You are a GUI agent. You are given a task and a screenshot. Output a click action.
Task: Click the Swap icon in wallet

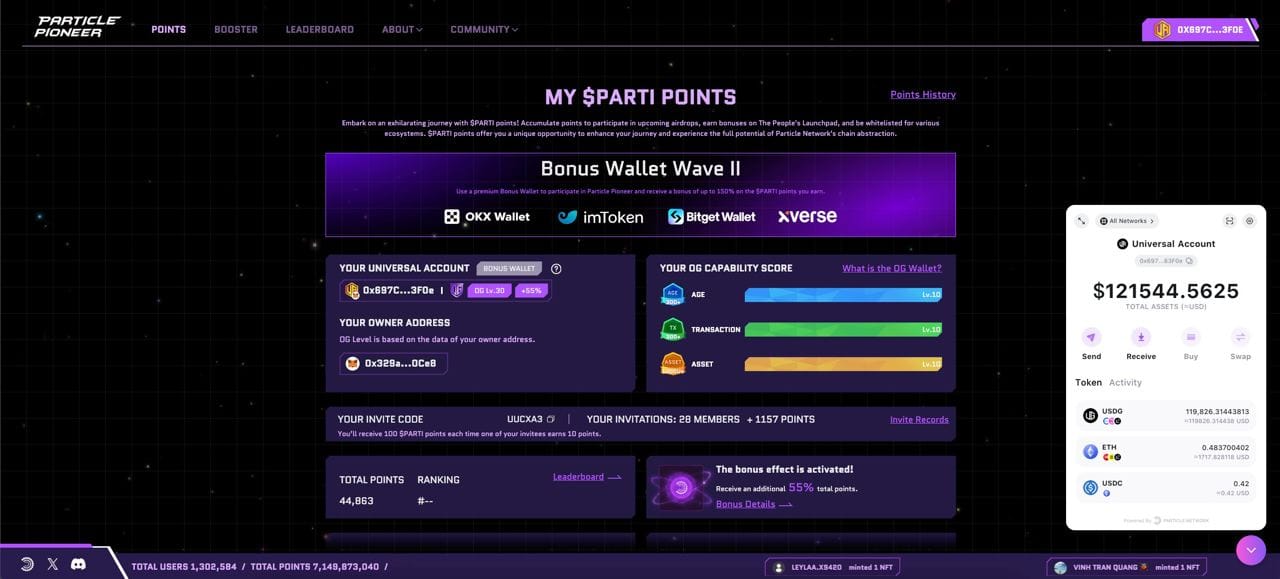click(1240, 337)
